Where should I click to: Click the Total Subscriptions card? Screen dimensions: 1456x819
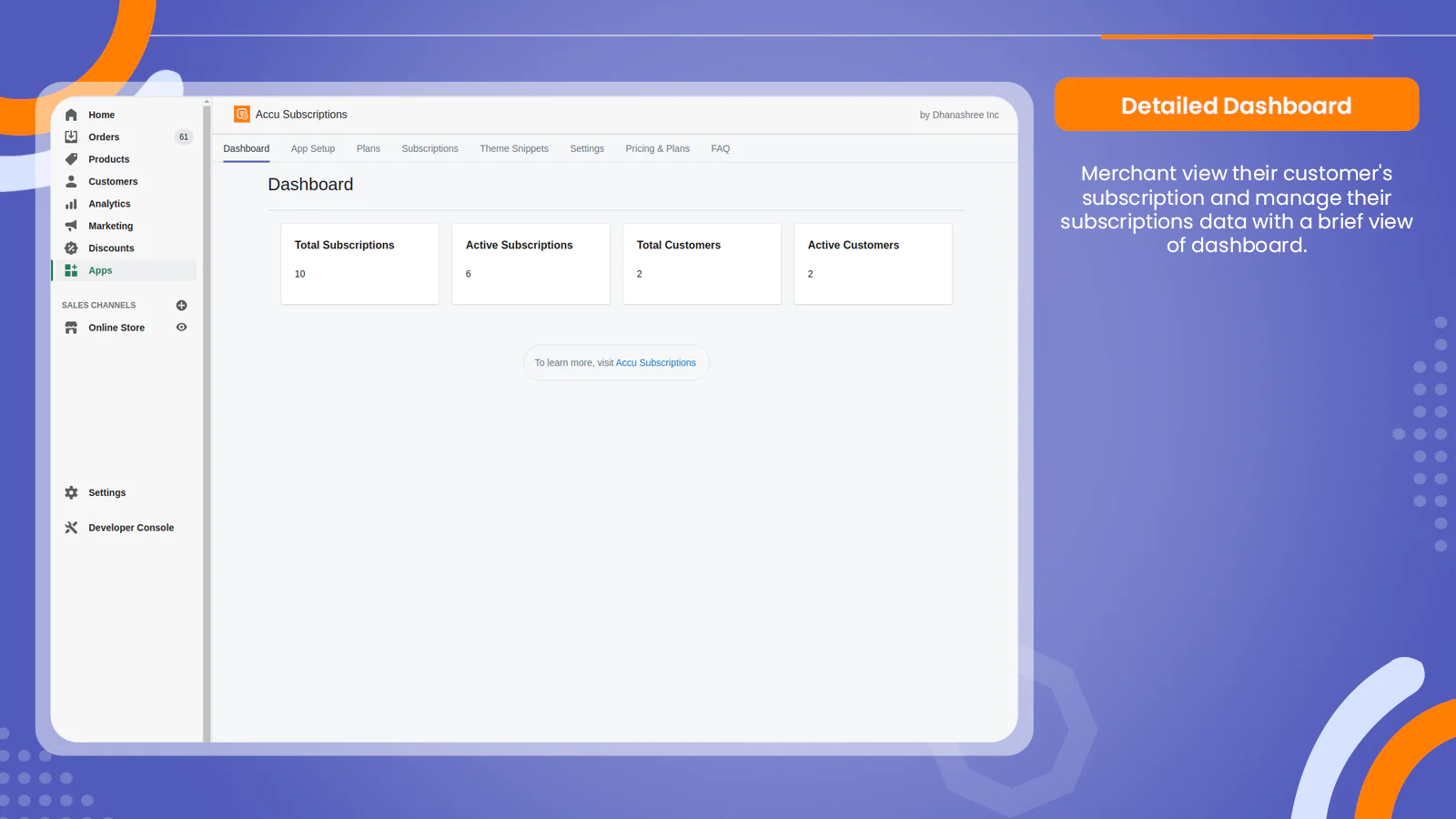point(359,264)
